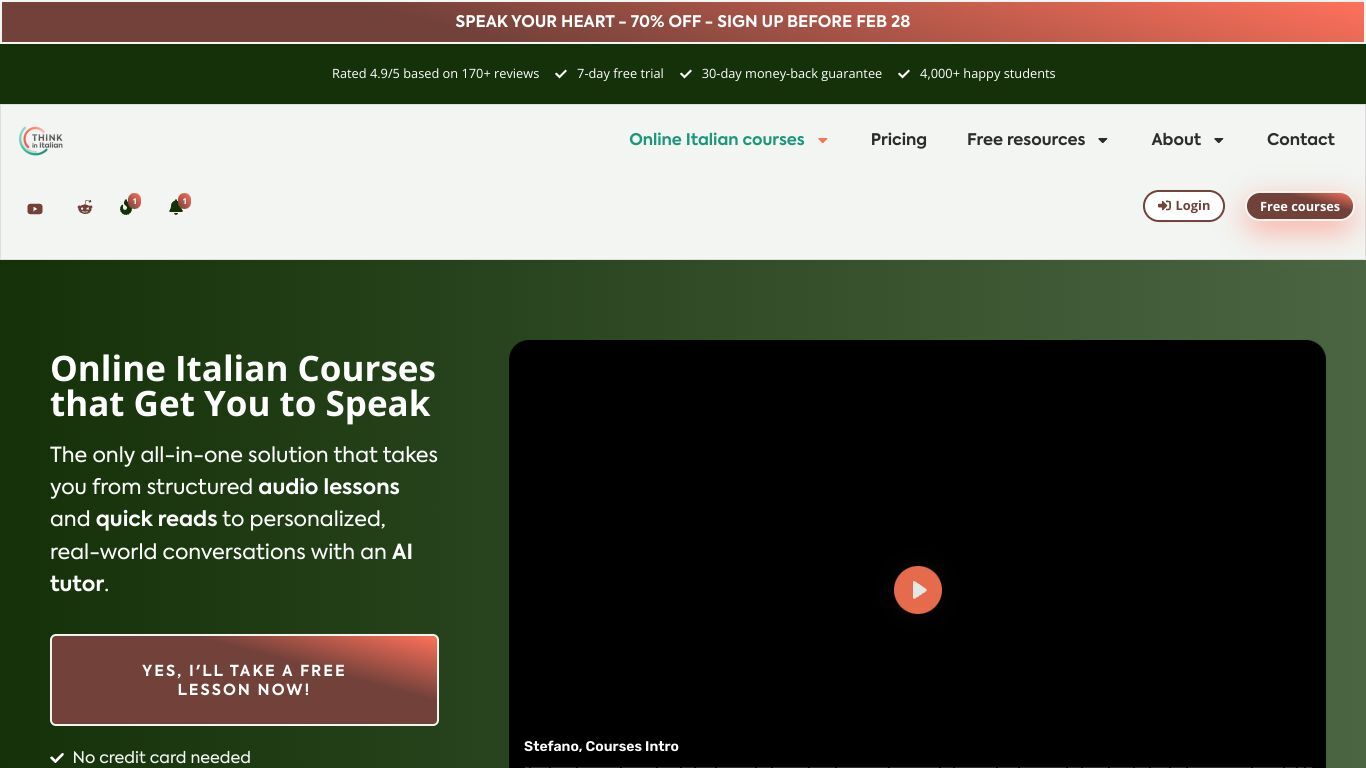
Task: Open the Pricing menu item
Action: 899,139
